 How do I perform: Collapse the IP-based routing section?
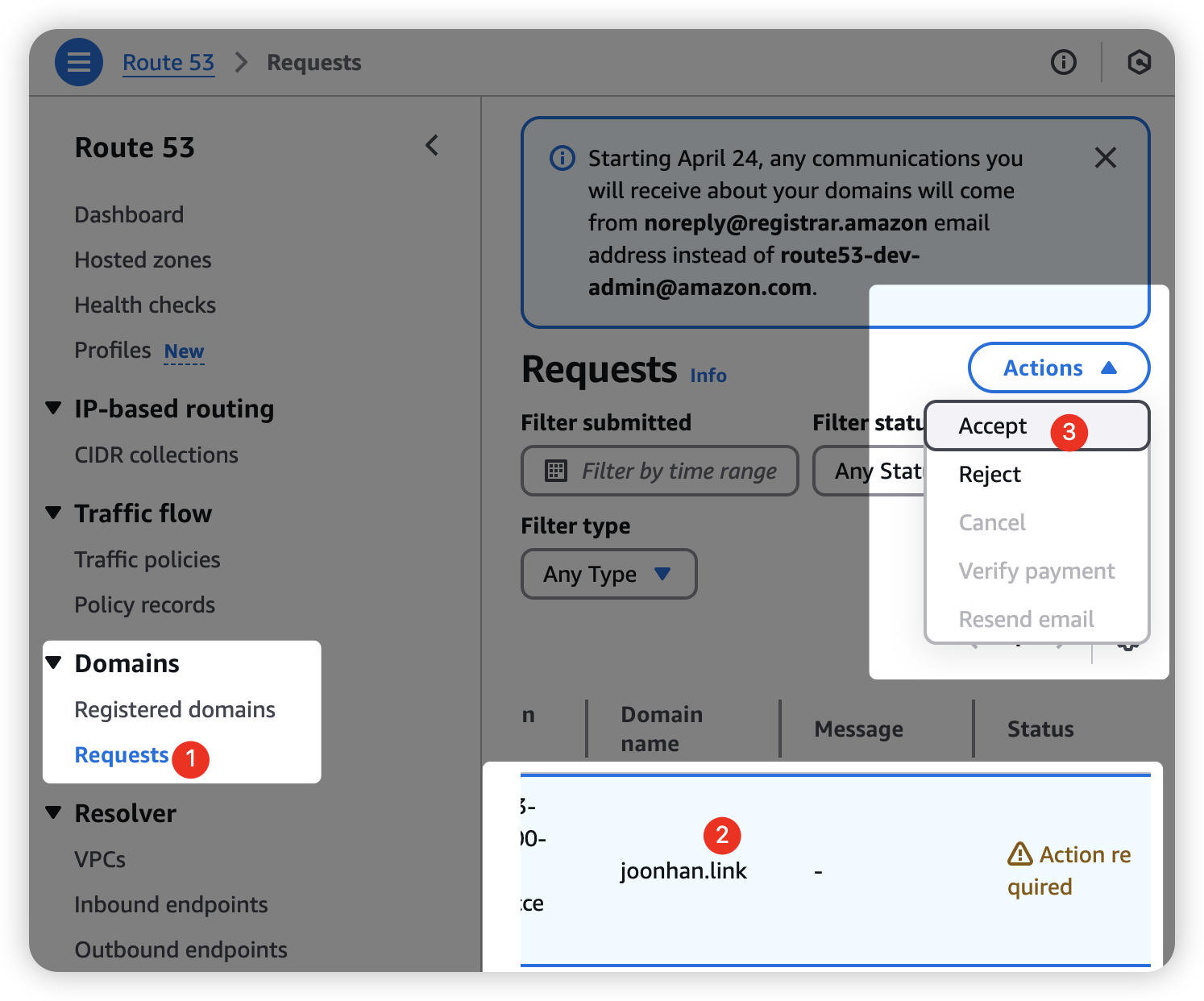click(x=54, y=408)
